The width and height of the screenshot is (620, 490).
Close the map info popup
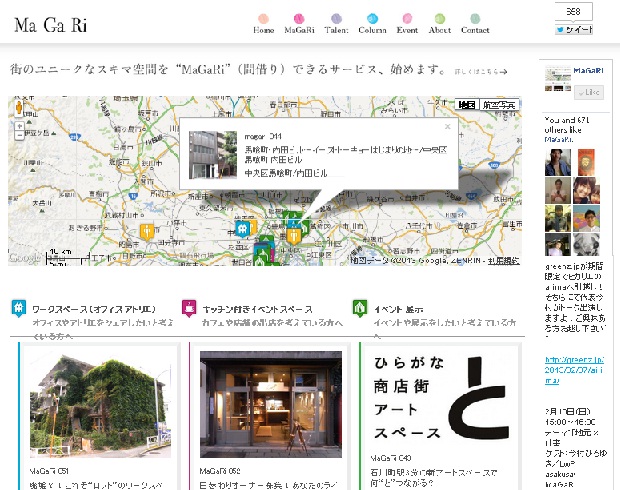(448, 127)
